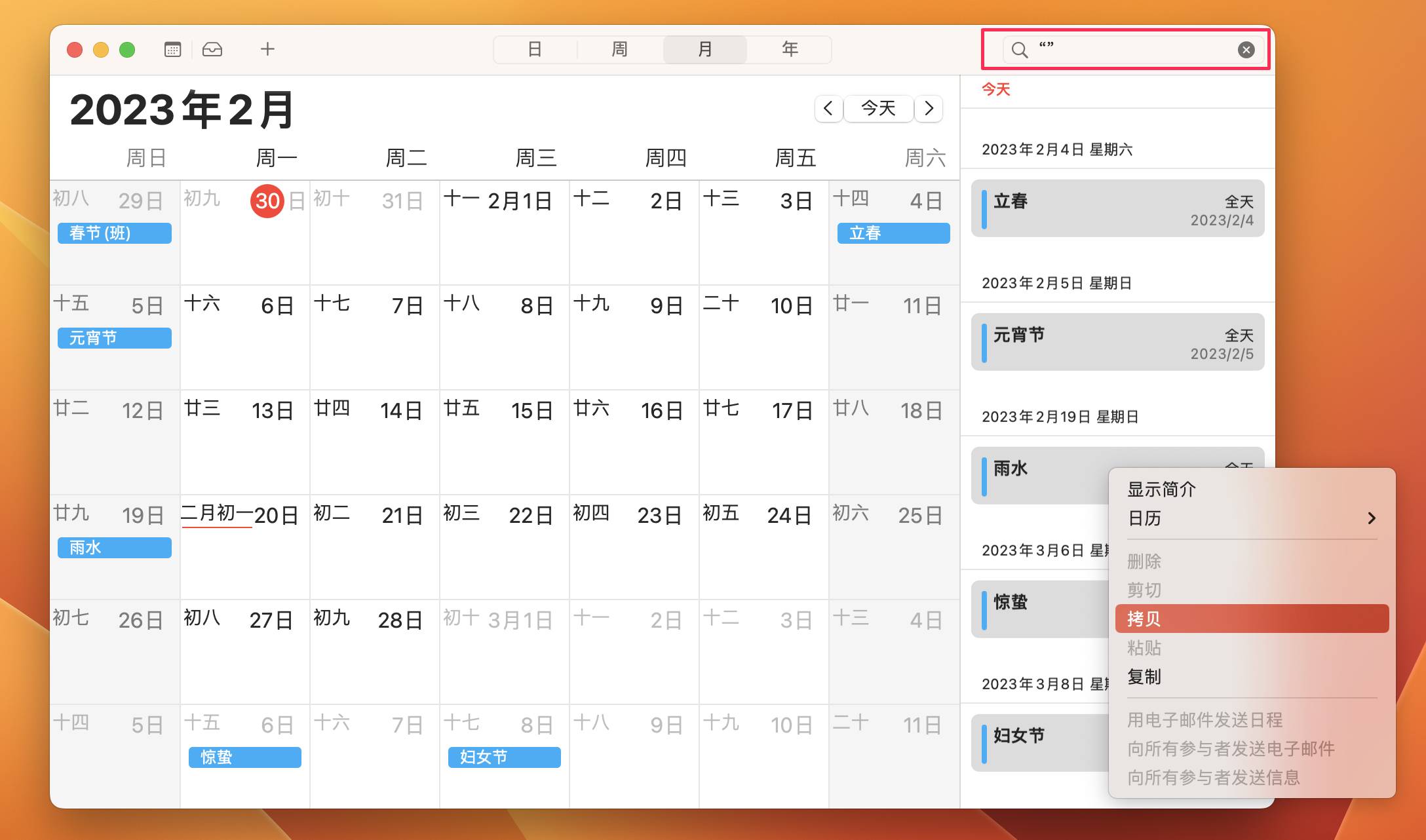The height and width of the screenshot is (840, 1426).
Task: Select day cell 10日 in February
Action: 764,337
